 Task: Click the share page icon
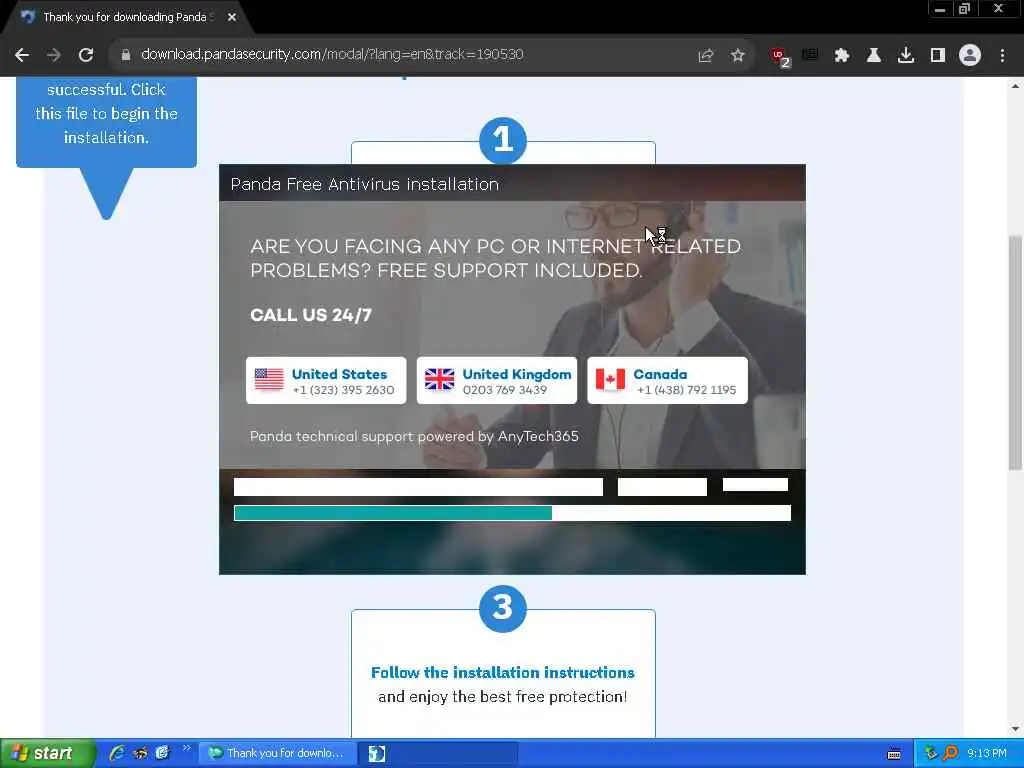(x=705, y=55)
